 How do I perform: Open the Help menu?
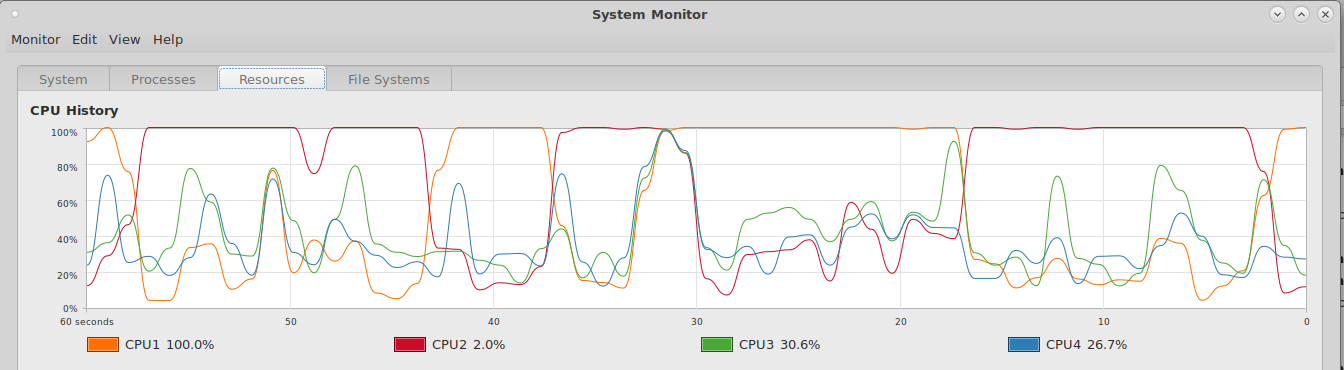click(x=168, y=40)
